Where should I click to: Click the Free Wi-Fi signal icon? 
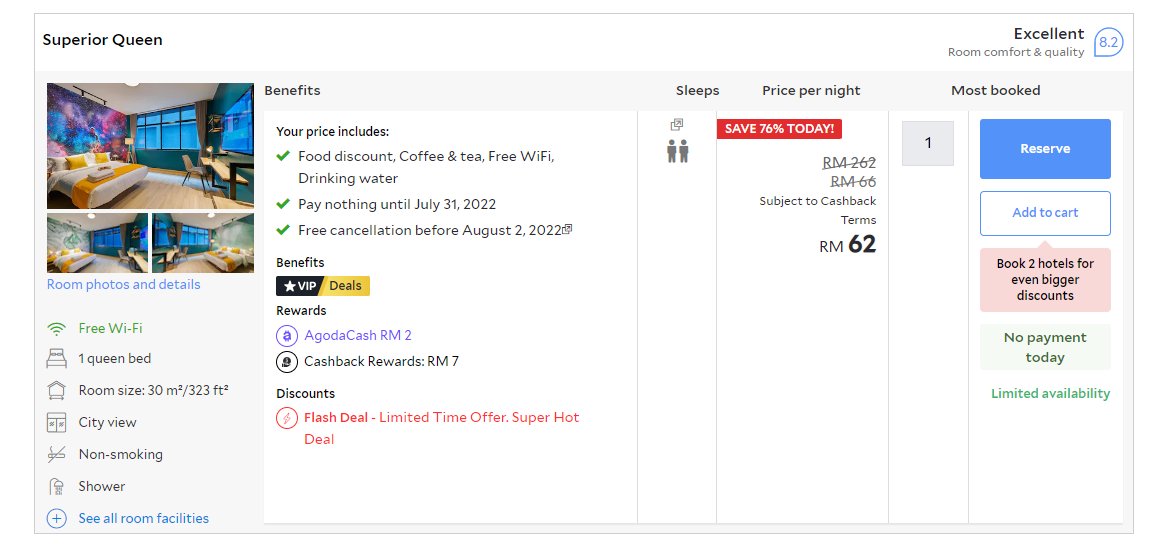[56, 329]
